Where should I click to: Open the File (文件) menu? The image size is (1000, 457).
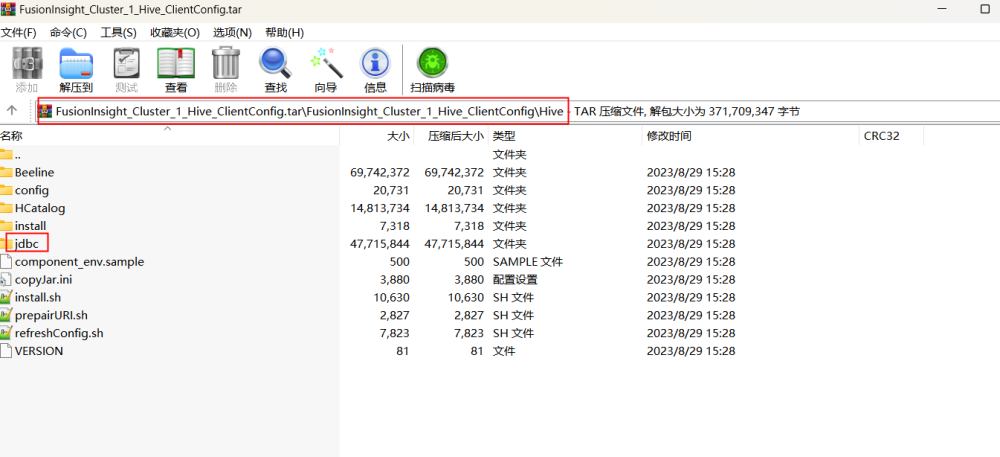pyautogui.click(x=19, y=33)
